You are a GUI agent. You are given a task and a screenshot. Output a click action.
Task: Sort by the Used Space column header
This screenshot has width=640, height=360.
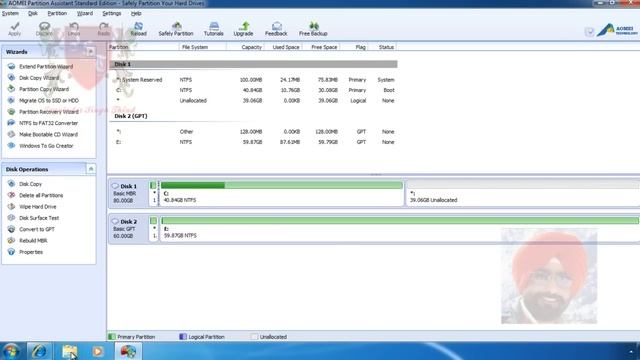click(x=282, y=47)
